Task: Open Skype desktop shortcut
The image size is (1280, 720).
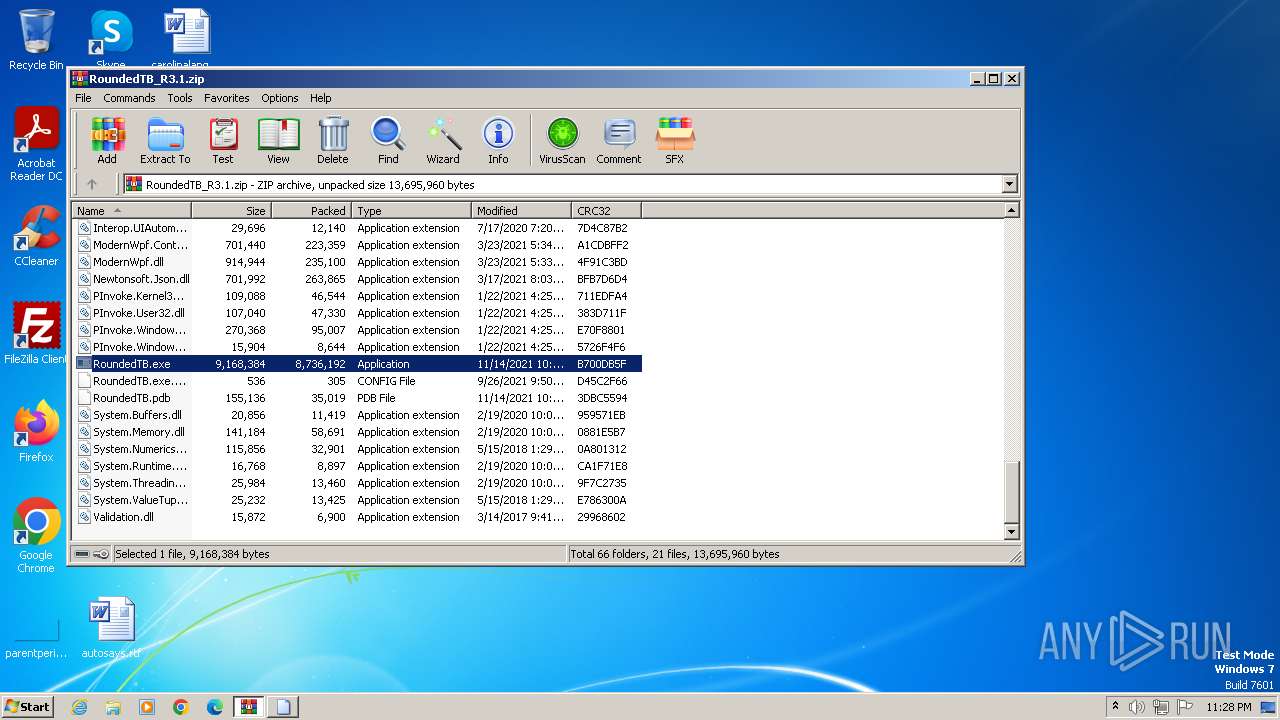Action: (x=110, y=39)
